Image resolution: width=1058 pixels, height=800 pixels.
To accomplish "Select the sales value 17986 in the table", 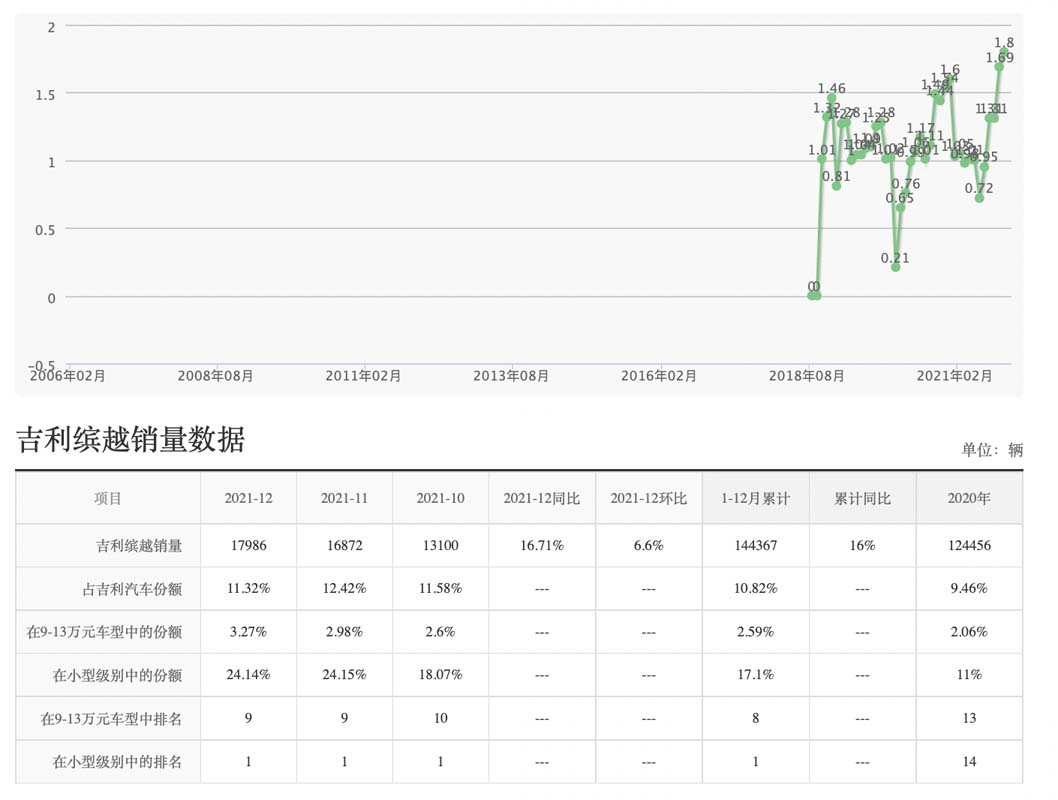I will (x=247, y=545).
